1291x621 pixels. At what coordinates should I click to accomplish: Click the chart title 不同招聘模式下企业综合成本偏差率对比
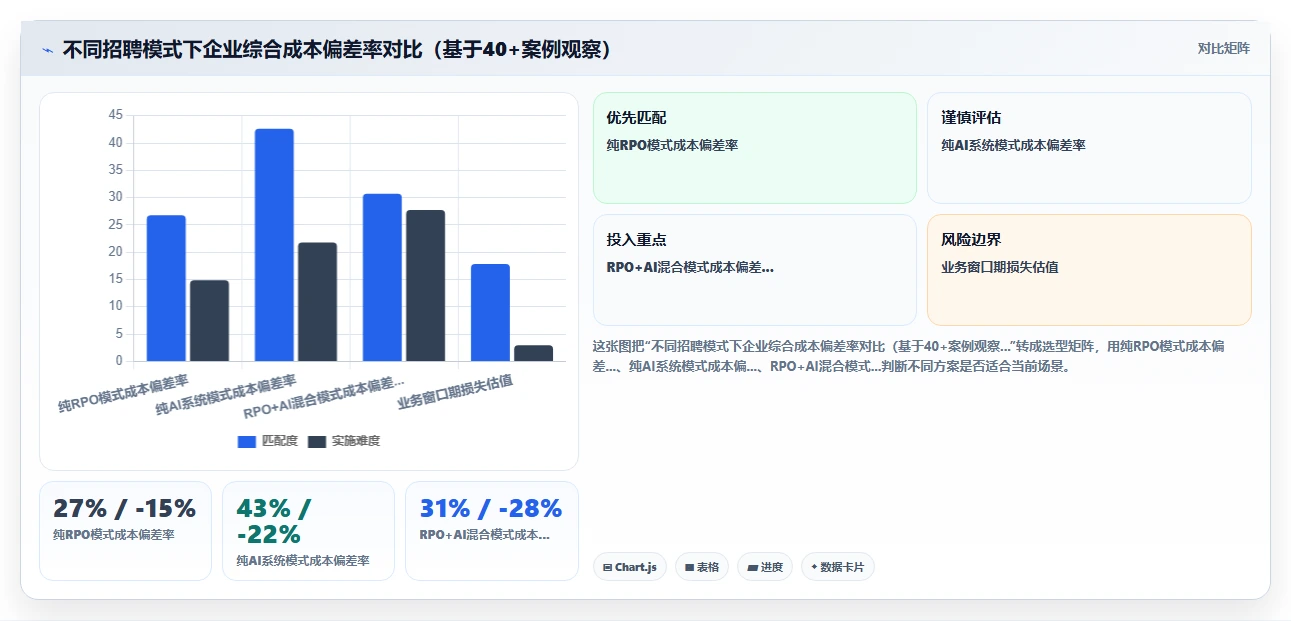coord(337,49)
